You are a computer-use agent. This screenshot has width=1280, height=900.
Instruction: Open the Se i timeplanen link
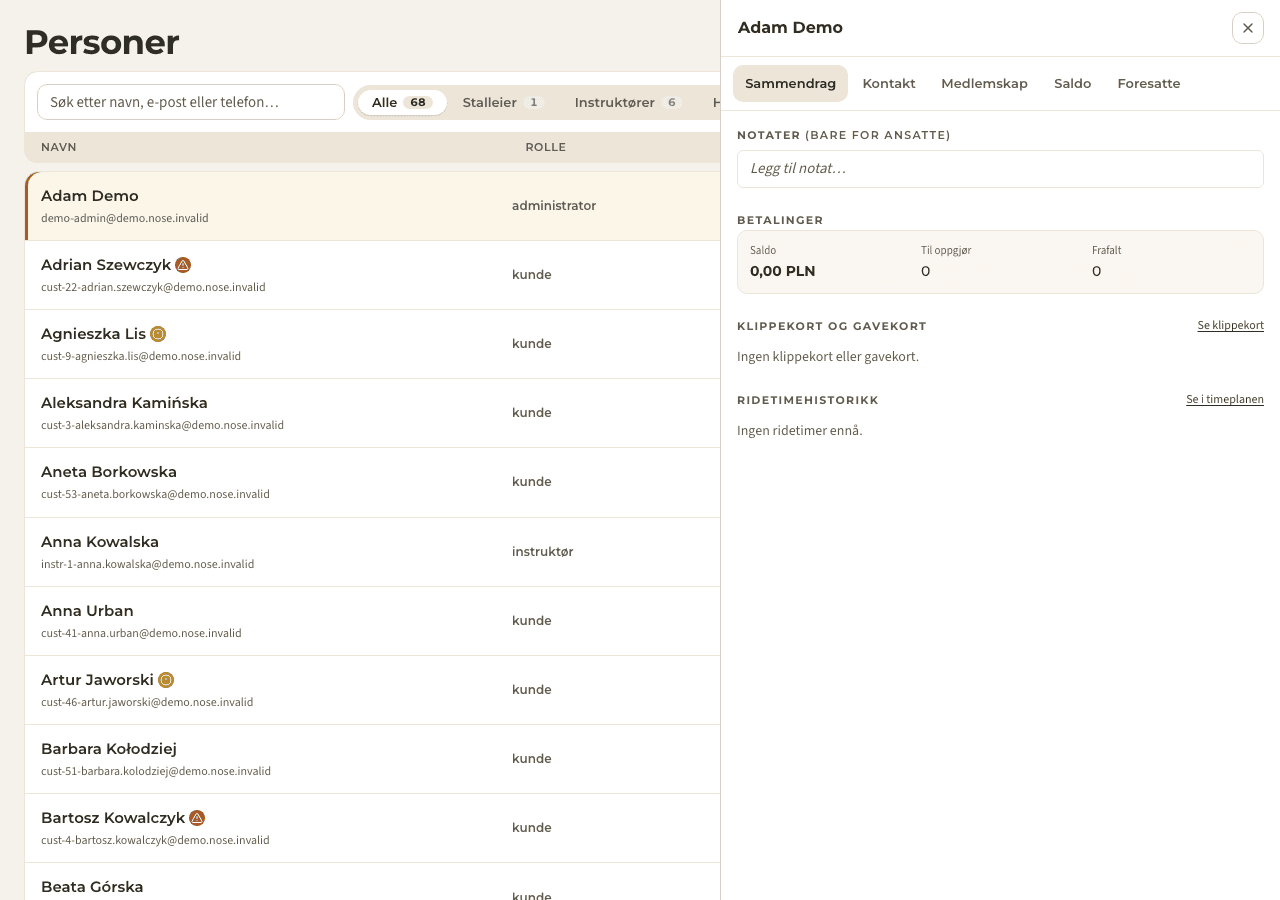coord(1225,400)
